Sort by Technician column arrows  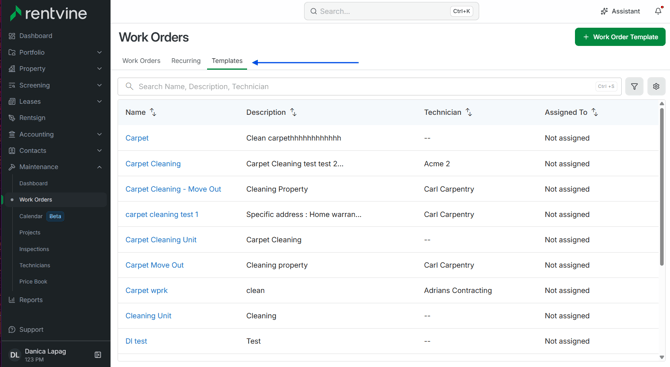469,112
